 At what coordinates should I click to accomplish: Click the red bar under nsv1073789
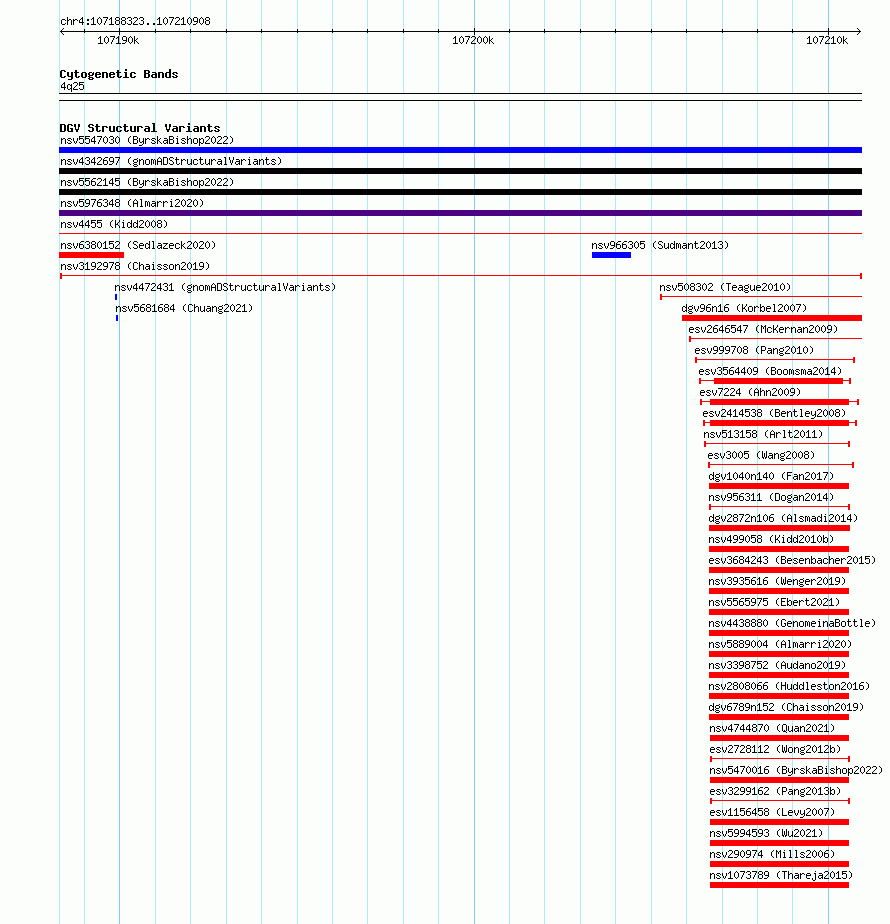[x=779, y=885]
